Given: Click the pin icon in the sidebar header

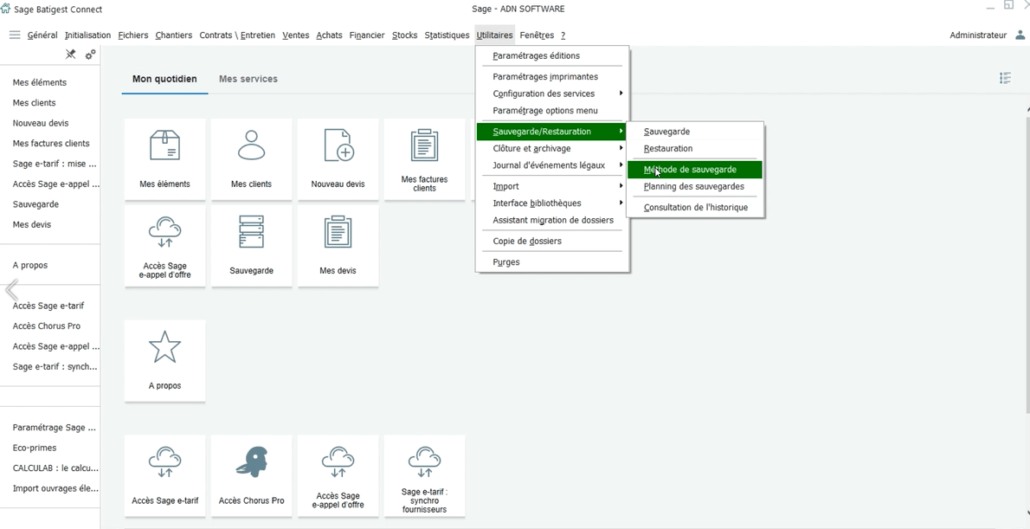Looking at the screenshot, I should tap(71, 55).
